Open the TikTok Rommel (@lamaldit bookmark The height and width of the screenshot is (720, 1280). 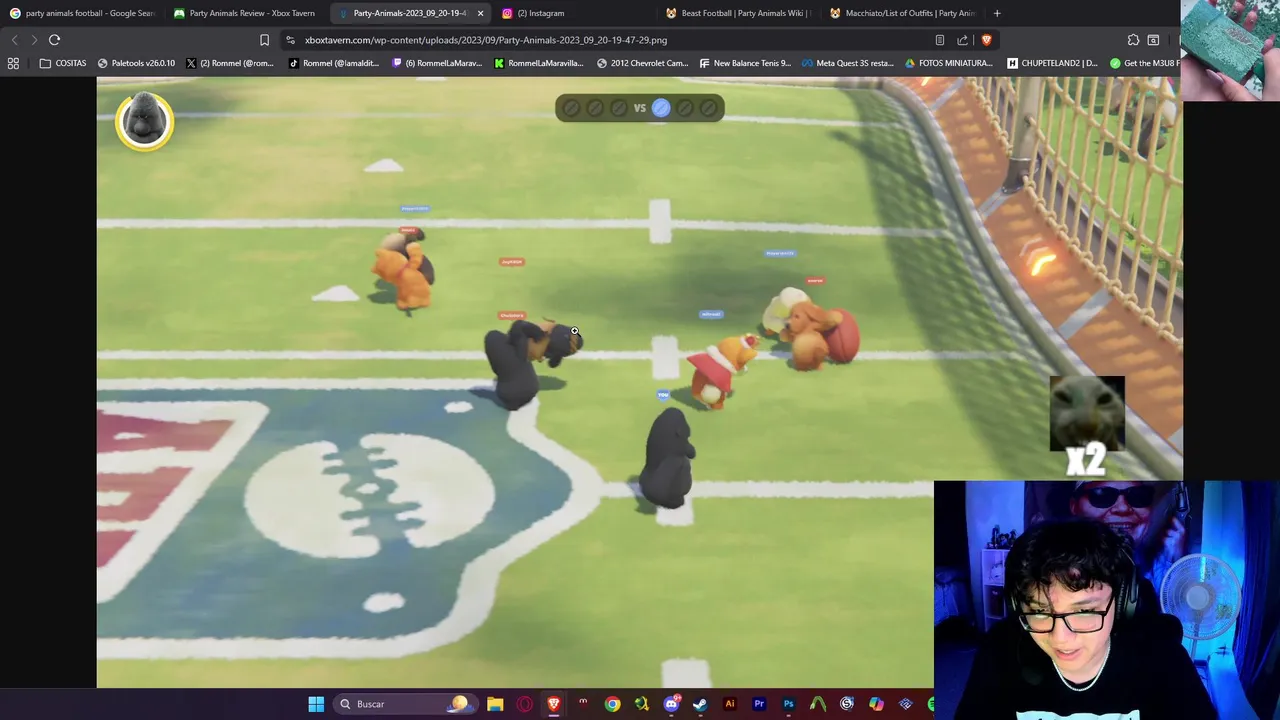click(x=334, y=63)
